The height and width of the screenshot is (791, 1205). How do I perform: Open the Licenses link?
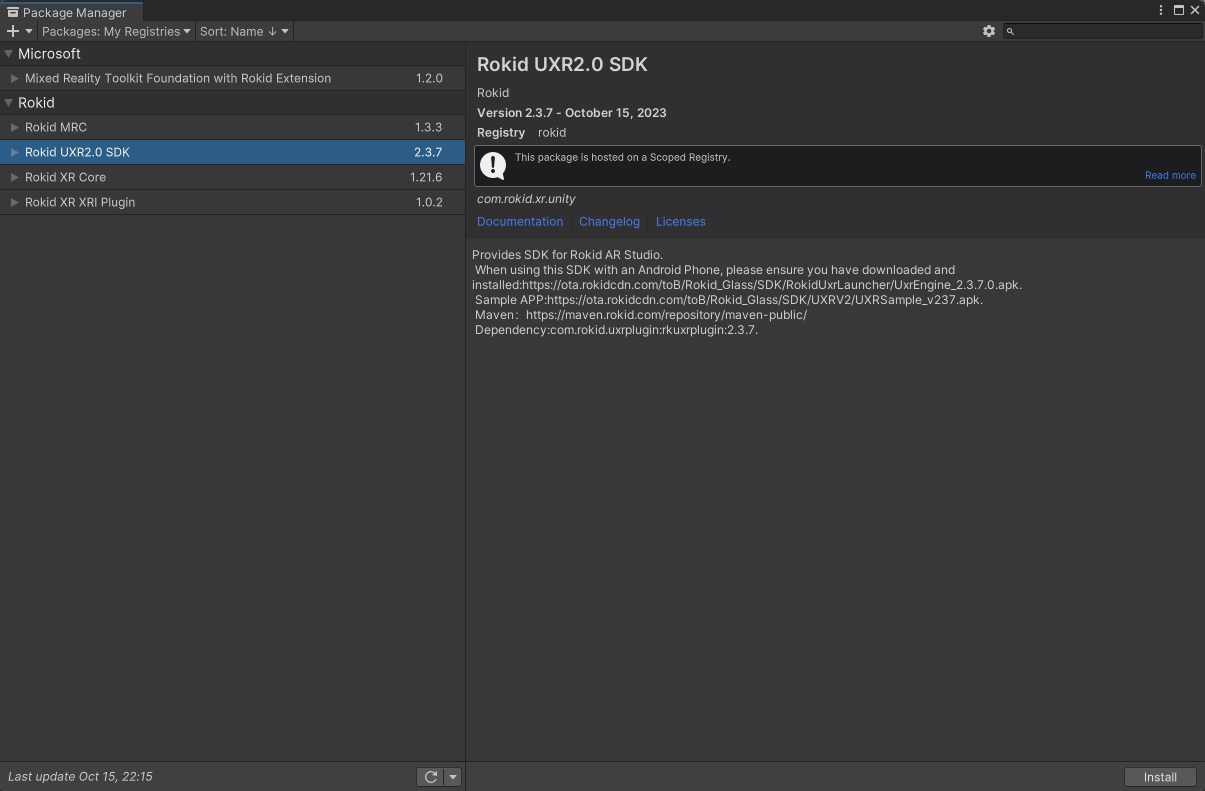click(x=681, y=222)
